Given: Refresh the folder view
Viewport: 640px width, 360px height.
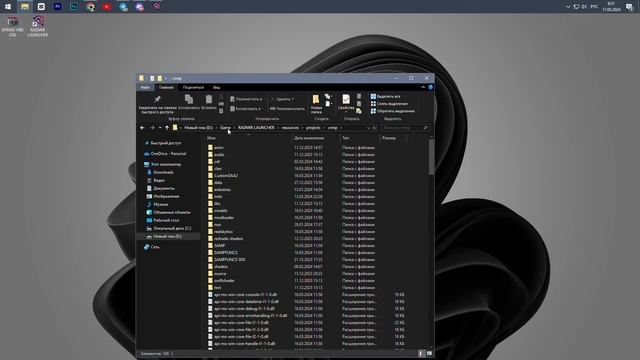Looking at the screenshot, I should pyautogui.click(x=374, y=128).
